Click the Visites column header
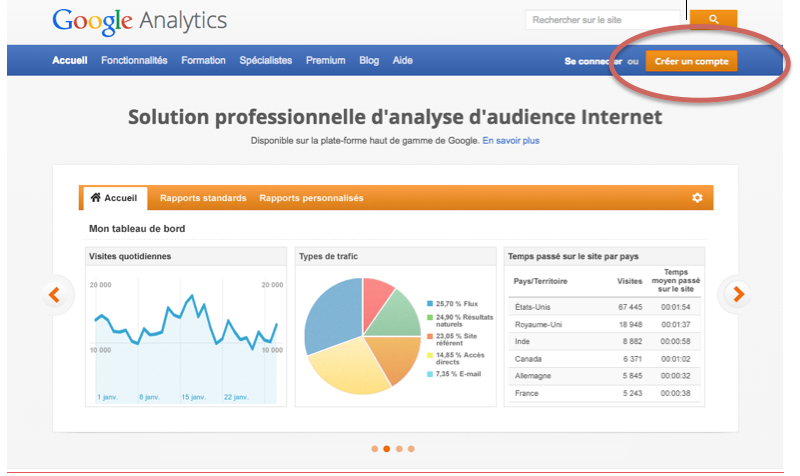The height and width of the screenshot is (476, 800). pos(630,281)
